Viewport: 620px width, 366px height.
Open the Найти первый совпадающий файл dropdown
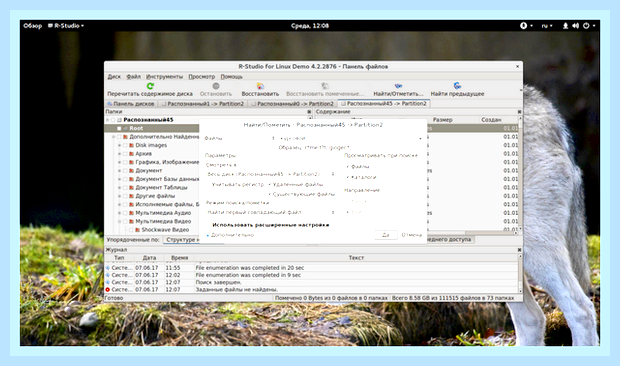click(x=271, y=212)
